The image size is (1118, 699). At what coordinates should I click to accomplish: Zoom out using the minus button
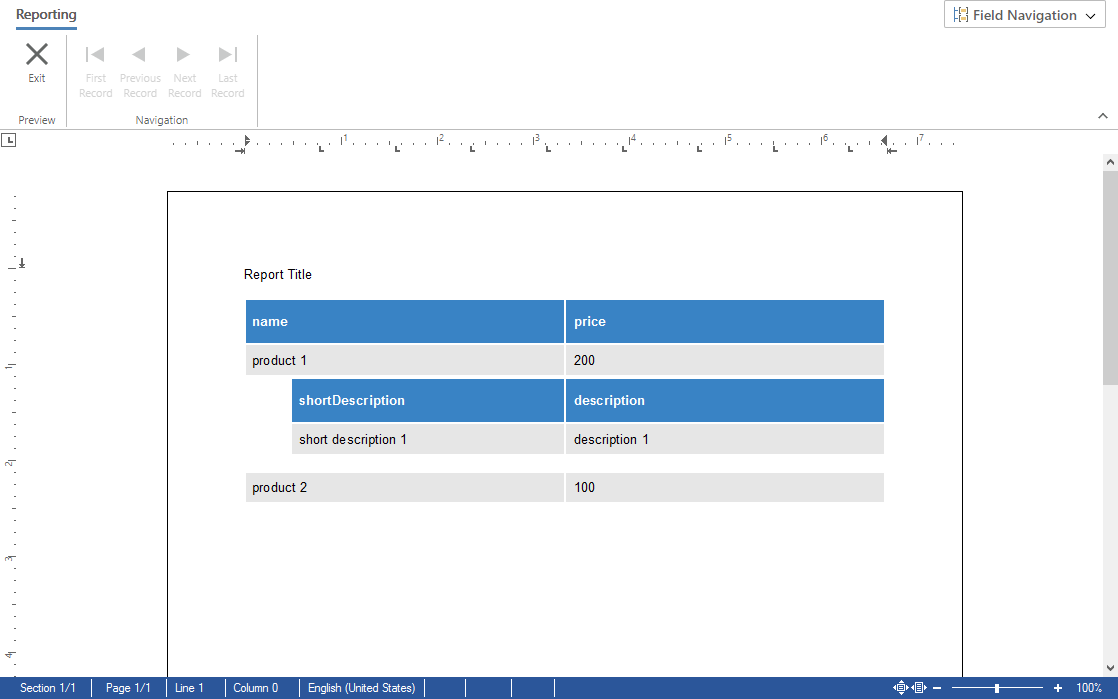click(937, 688)
